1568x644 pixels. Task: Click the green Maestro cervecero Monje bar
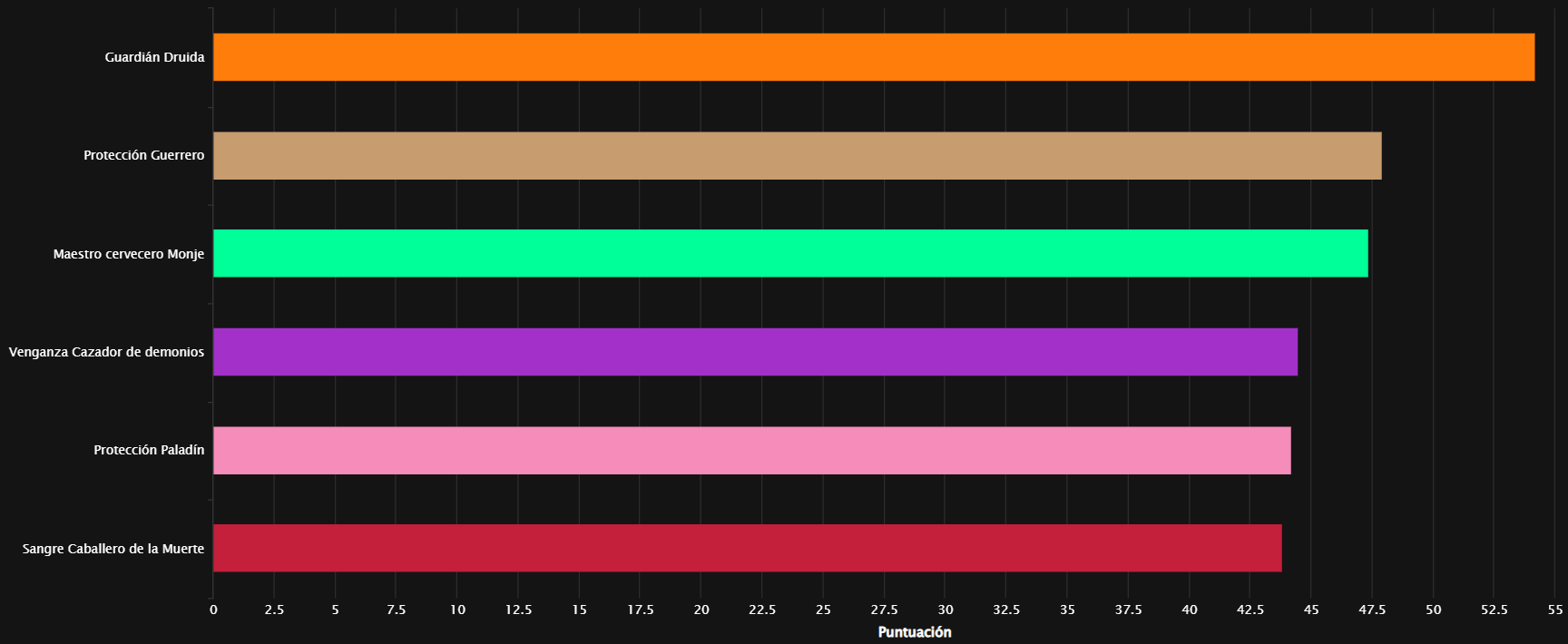789,253
